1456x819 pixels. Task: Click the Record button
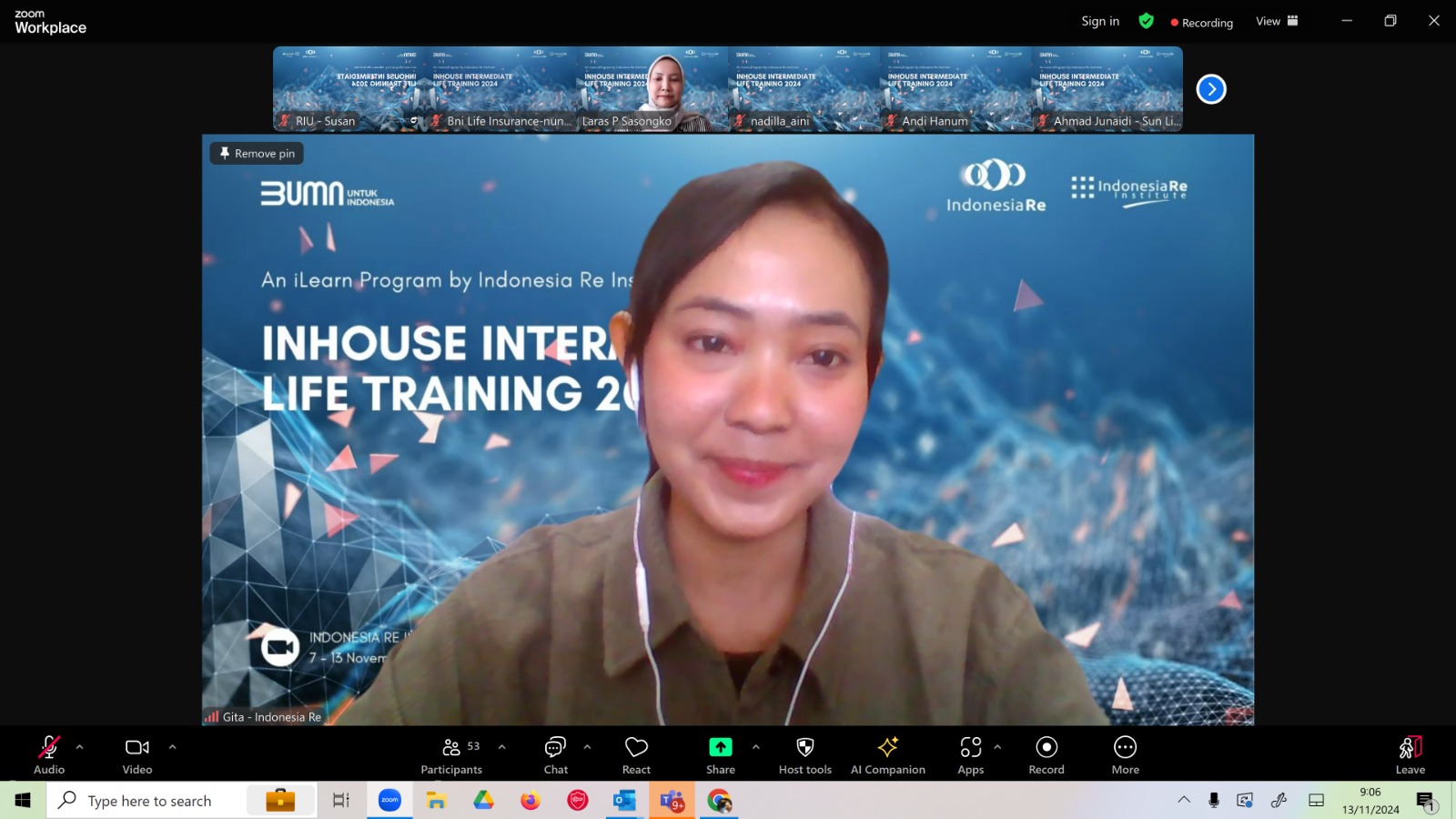[1046, 755]
